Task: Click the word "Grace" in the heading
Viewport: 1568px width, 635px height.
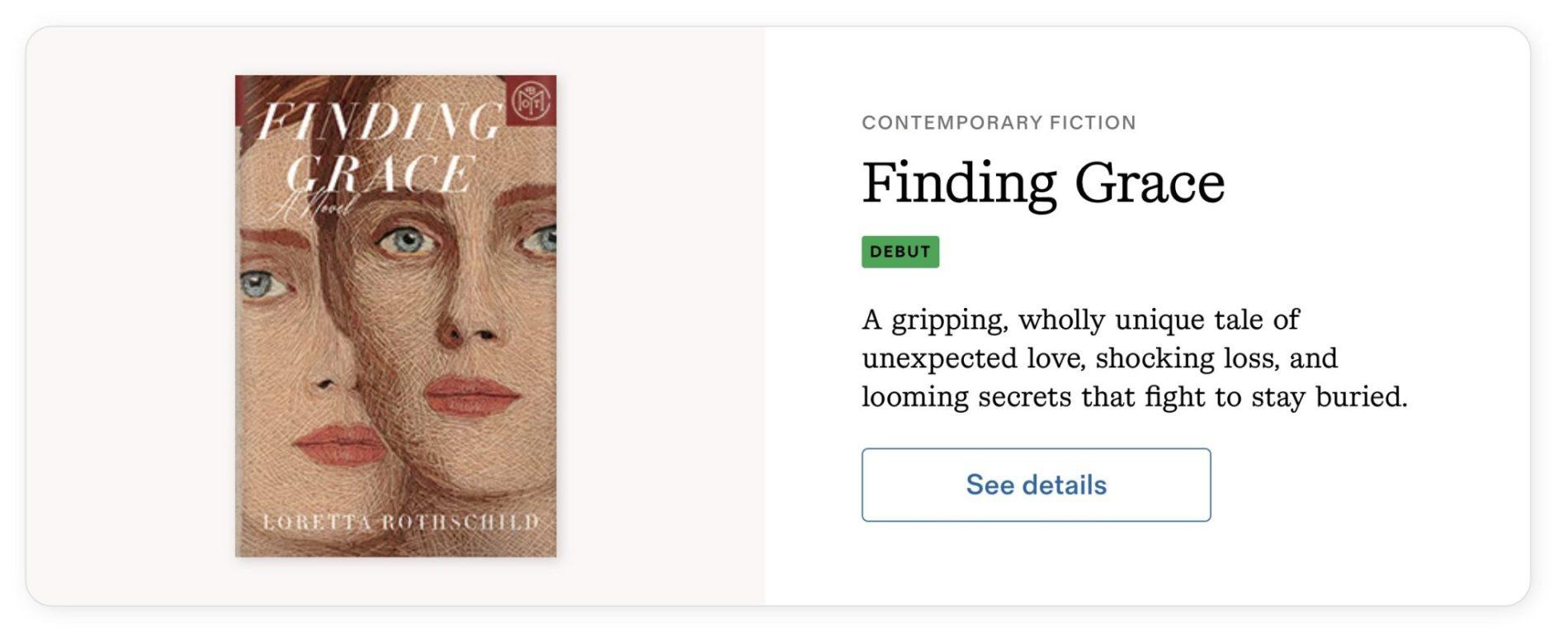Action: [1150, 183]
